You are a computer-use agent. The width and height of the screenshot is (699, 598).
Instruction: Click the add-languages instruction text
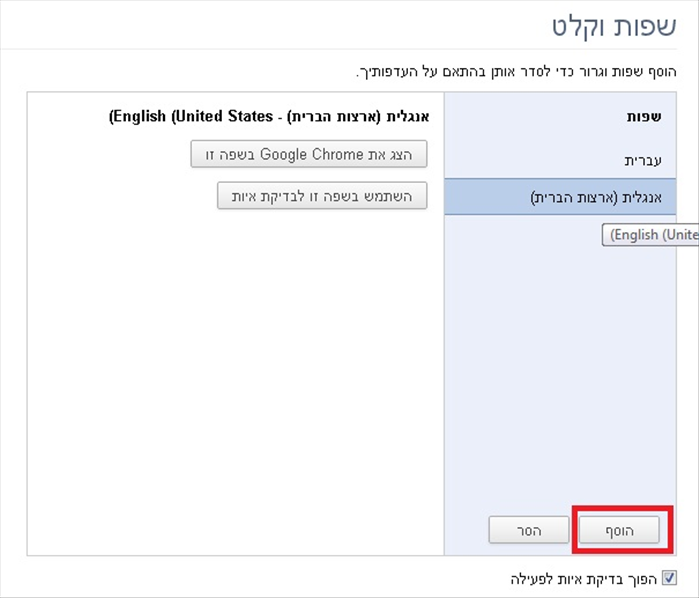coord(516,72)
